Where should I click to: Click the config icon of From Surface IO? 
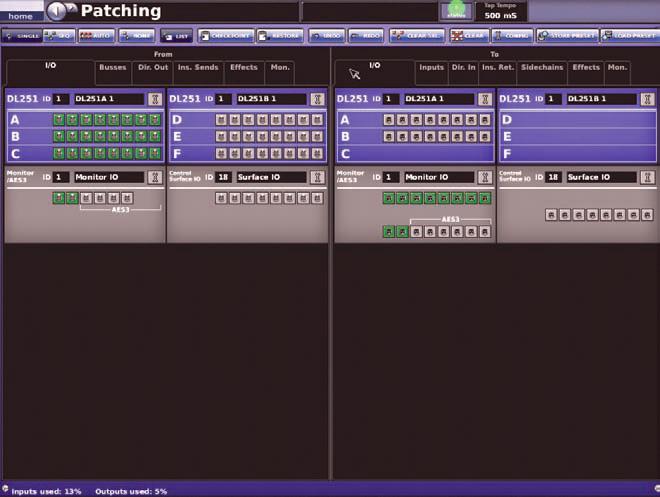[317, 177]
